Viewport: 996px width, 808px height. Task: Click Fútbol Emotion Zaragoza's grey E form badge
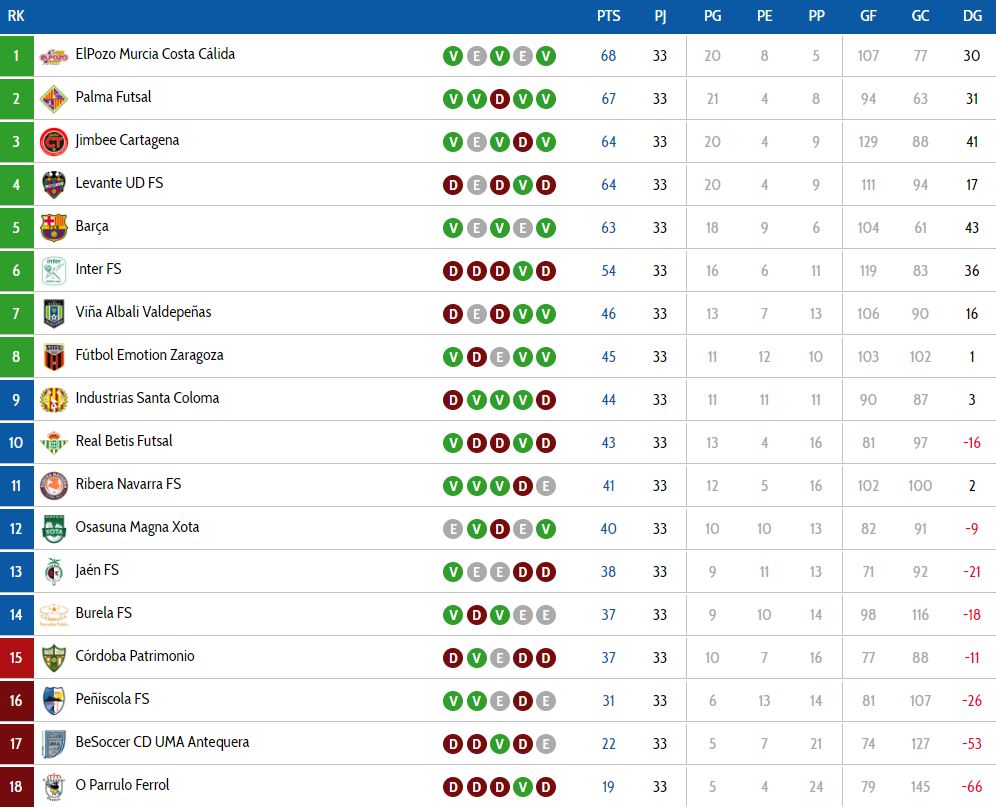point(499,357)
